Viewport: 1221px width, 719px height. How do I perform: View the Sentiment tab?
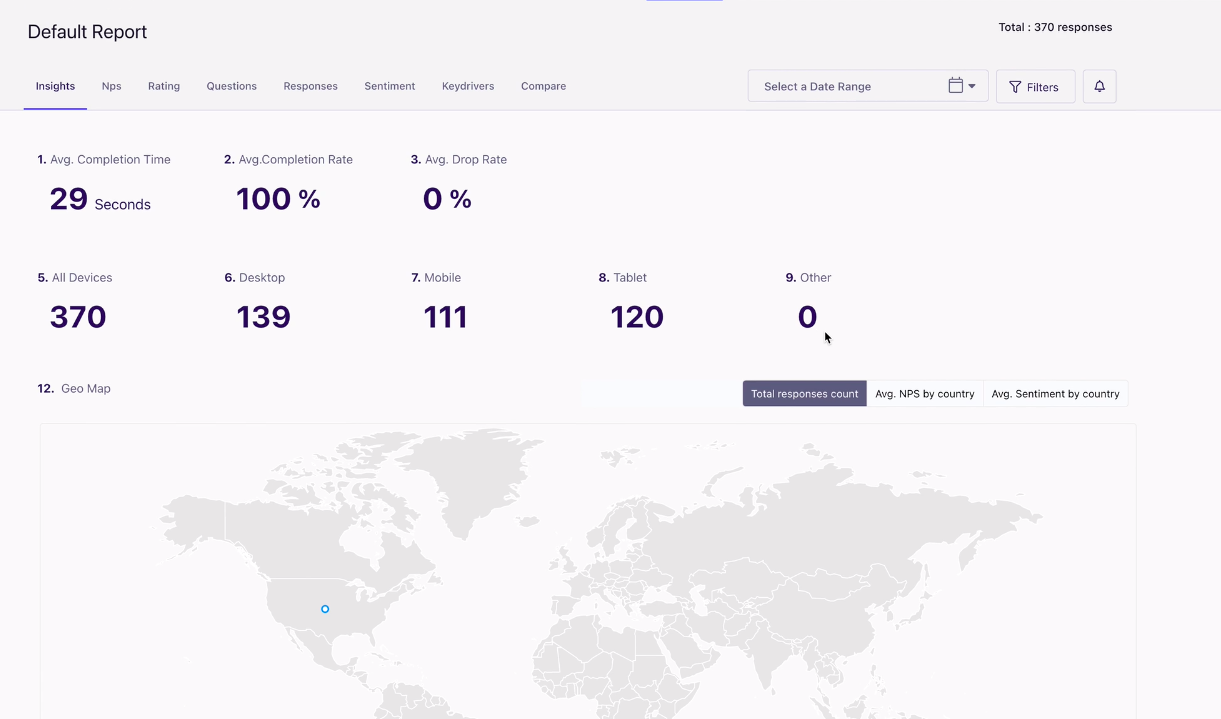(x=389, y=86)
